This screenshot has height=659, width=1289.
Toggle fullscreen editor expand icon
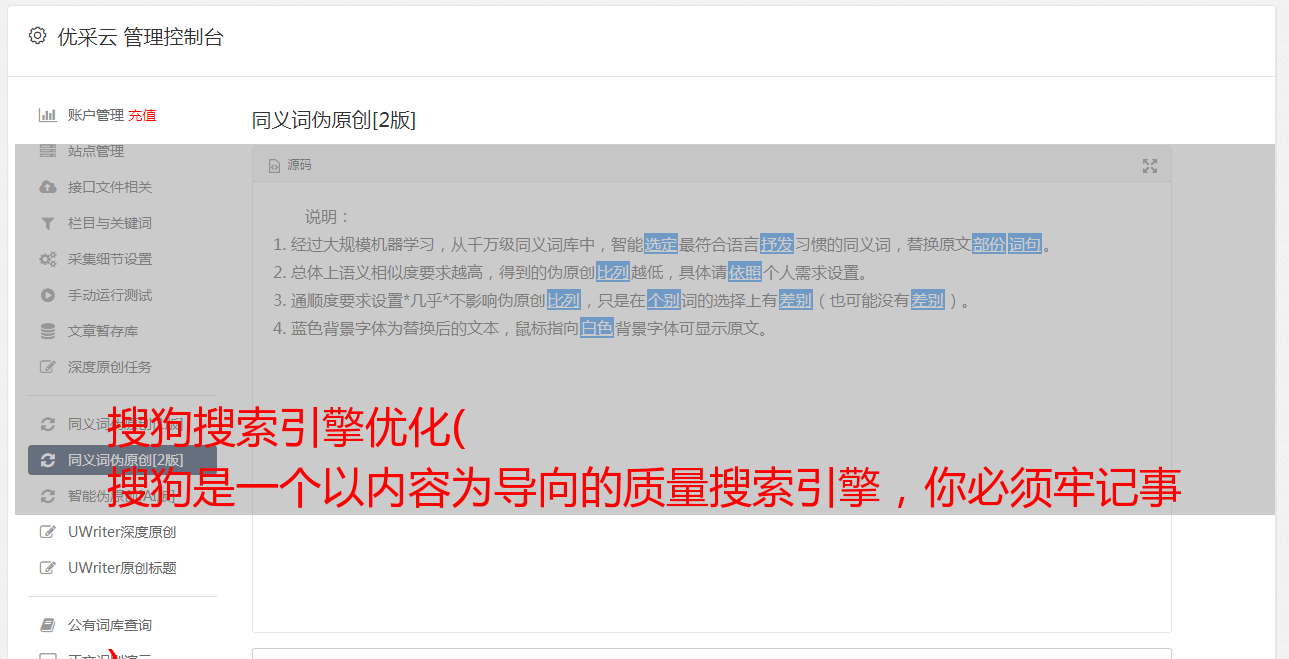click(1150, 166)
